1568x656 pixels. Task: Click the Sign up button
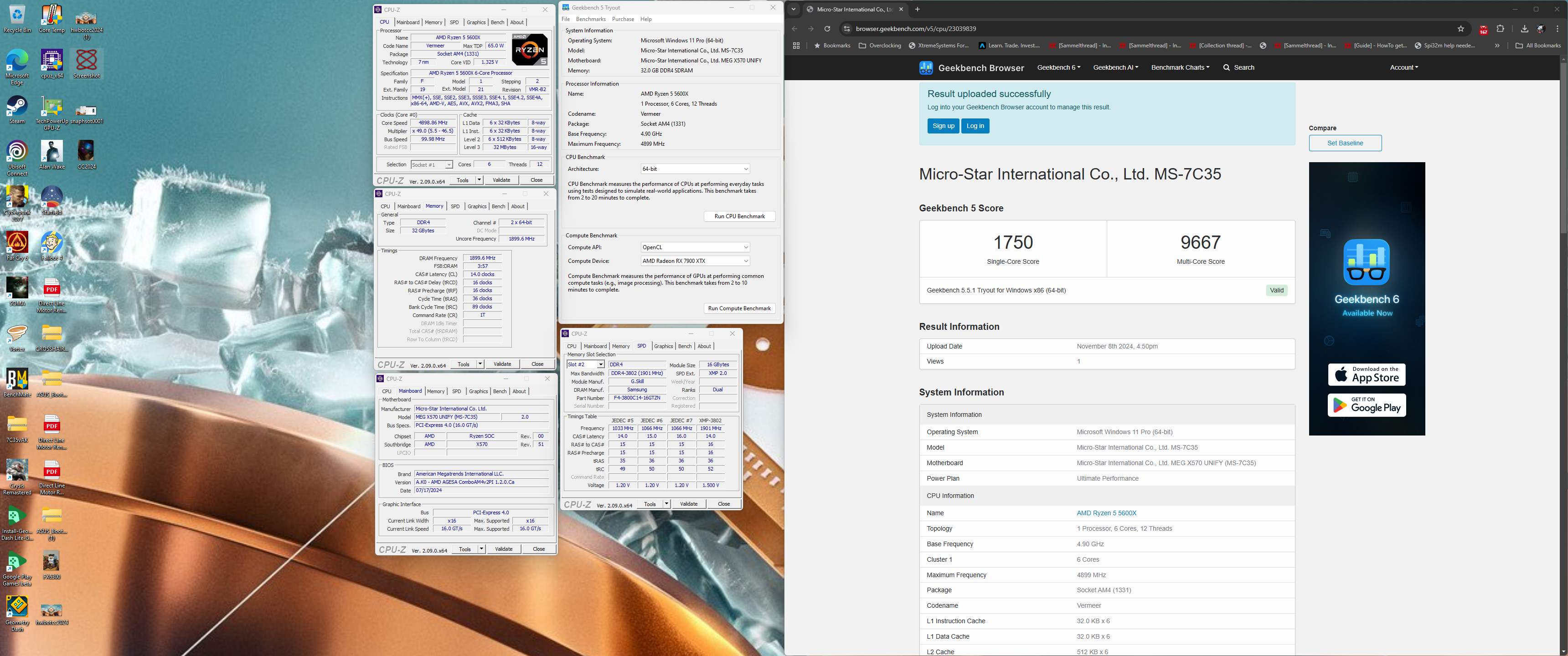944,126
